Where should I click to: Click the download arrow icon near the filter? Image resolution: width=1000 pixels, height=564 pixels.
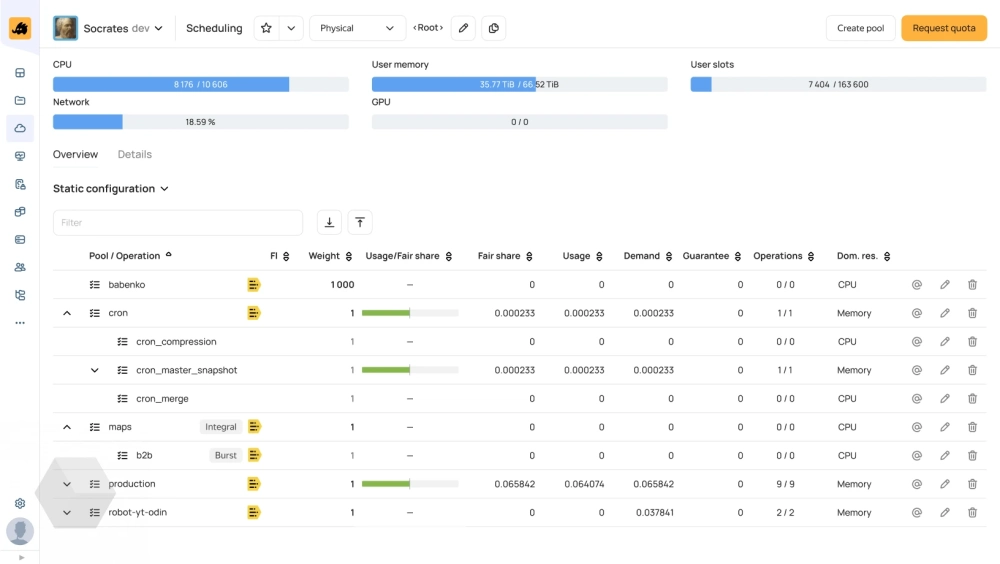click(329, 223)
